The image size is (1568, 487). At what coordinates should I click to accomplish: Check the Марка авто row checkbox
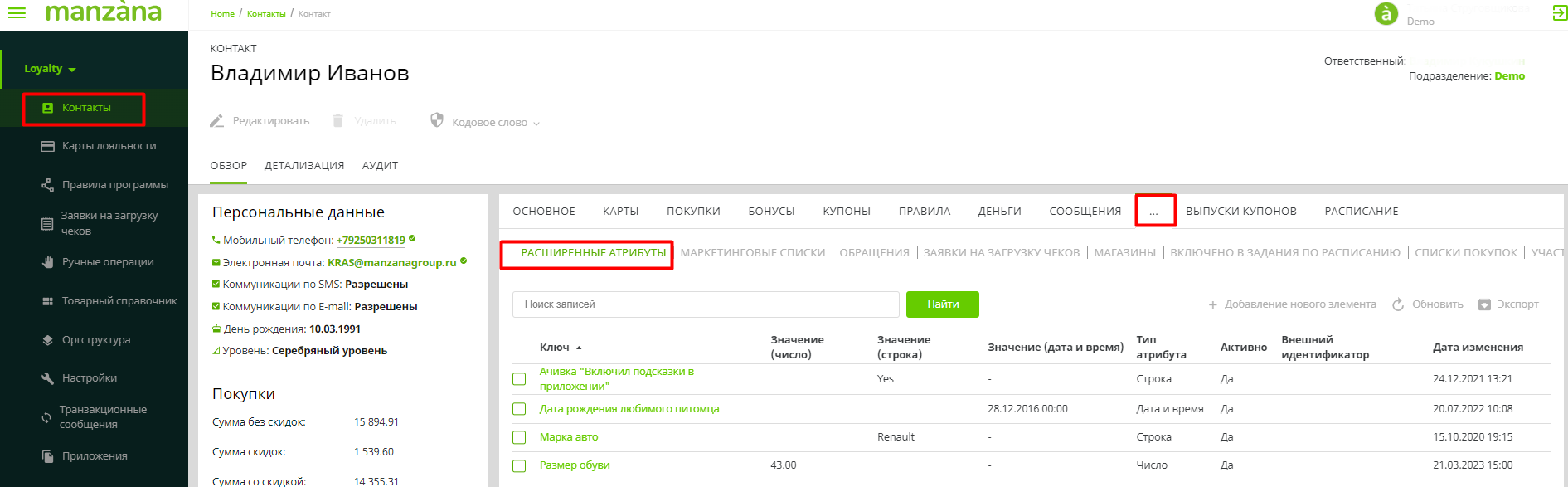(519, 437)
